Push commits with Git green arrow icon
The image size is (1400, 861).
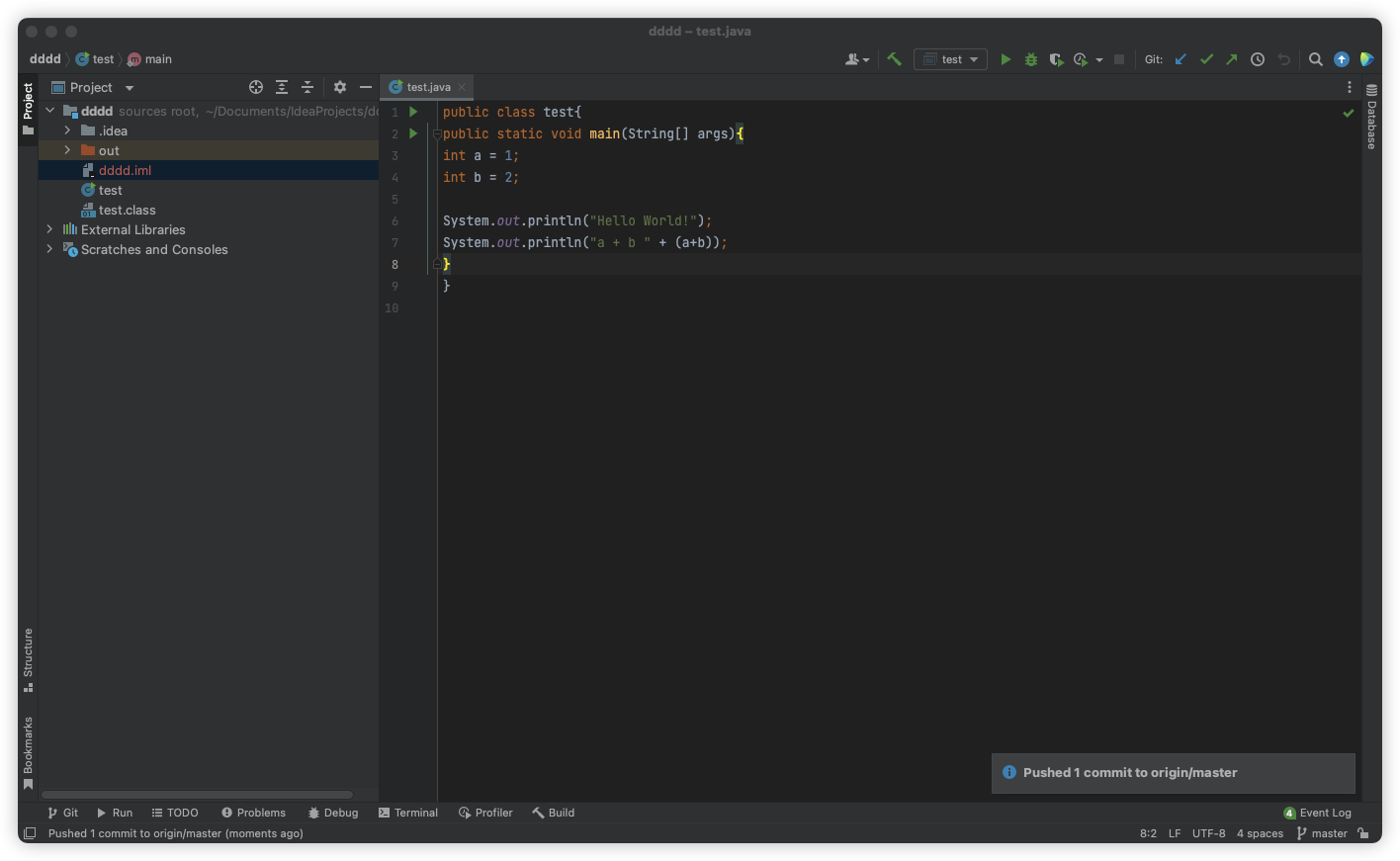[1232, 59]
